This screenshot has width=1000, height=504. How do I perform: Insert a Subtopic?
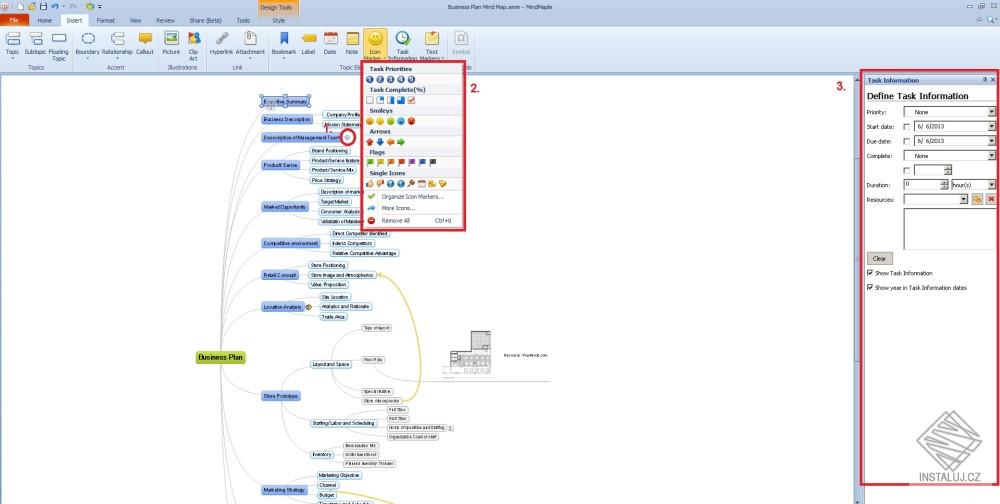[36, 41]
